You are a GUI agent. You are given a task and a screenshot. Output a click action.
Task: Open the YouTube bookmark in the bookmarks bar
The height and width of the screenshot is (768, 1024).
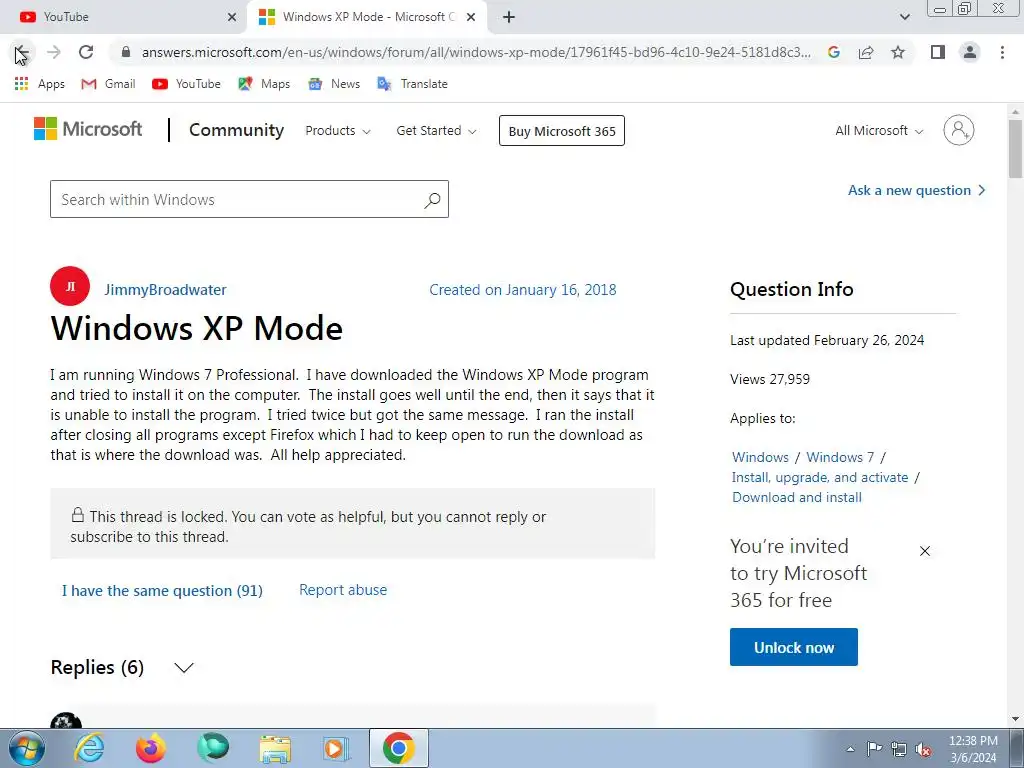[x=186, y=84]
